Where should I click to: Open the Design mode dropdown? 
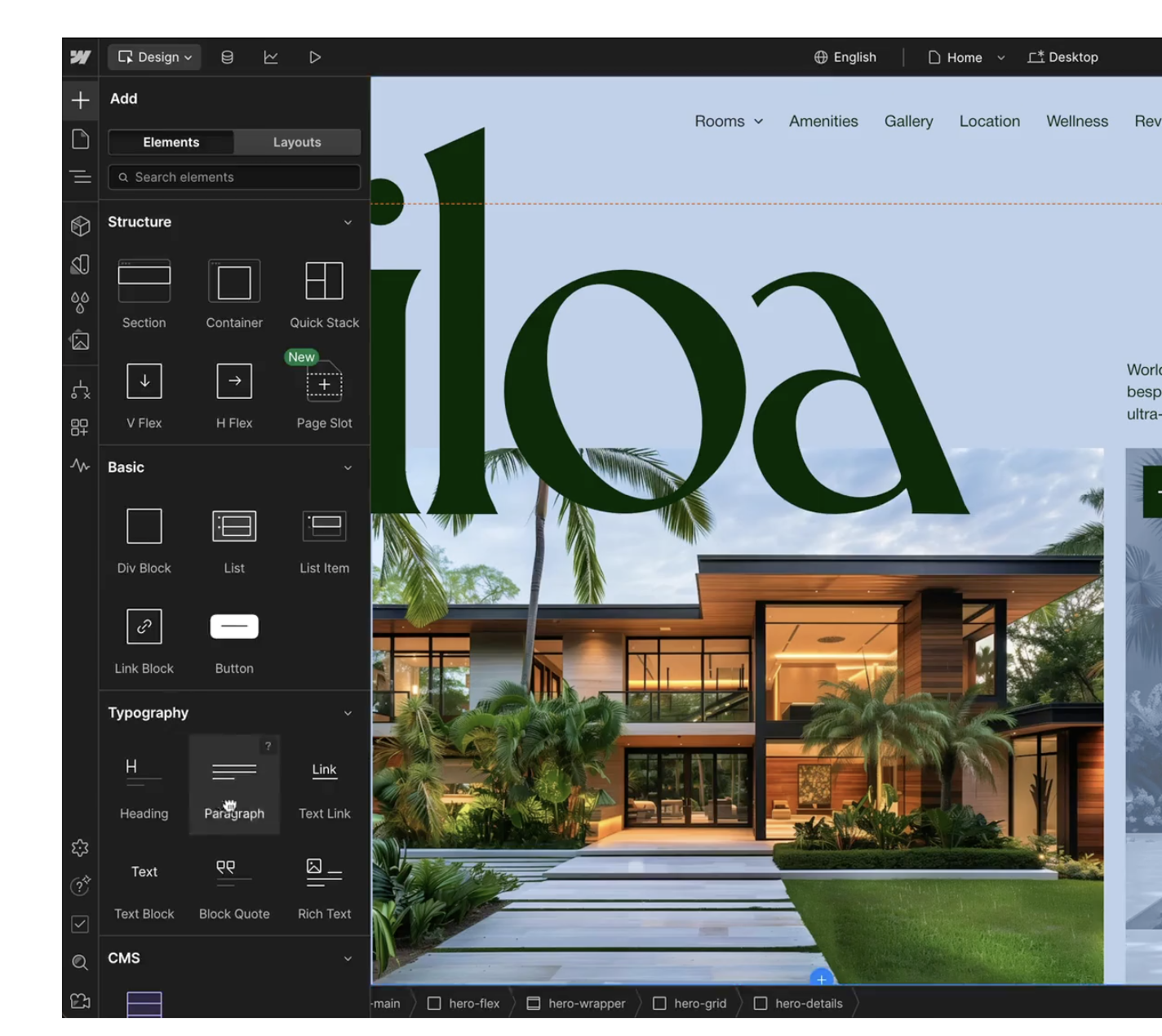coord(155,57)
